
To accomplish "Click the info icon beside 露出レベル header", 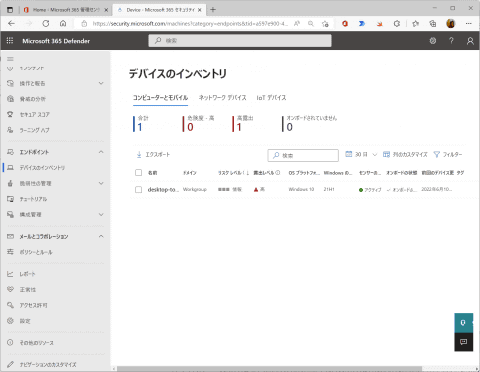I will click(278, 173).
